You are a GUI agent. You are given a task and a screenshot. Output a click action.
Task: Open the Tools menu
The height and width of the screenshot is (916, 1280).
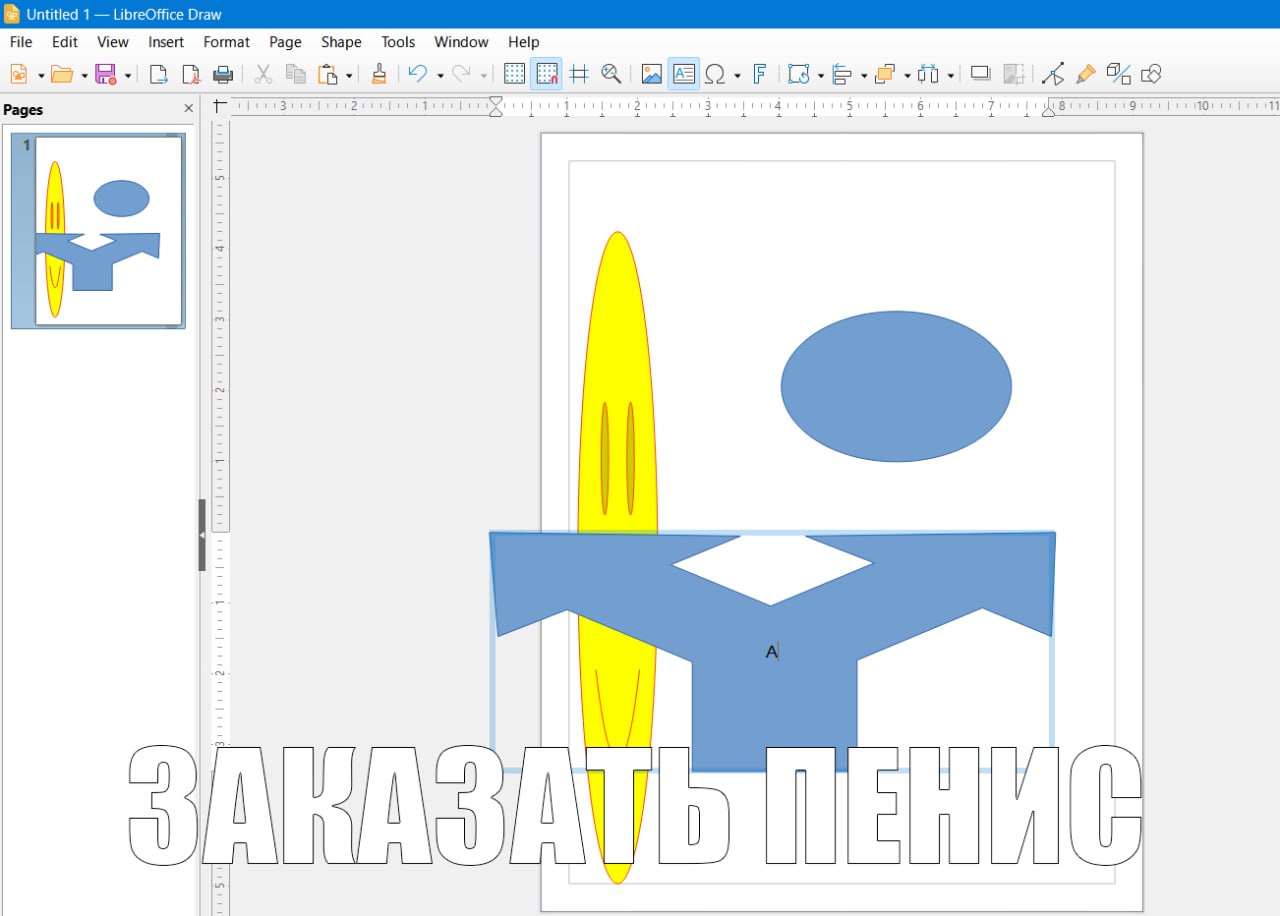pyautogui.click(x=398, y=42)
